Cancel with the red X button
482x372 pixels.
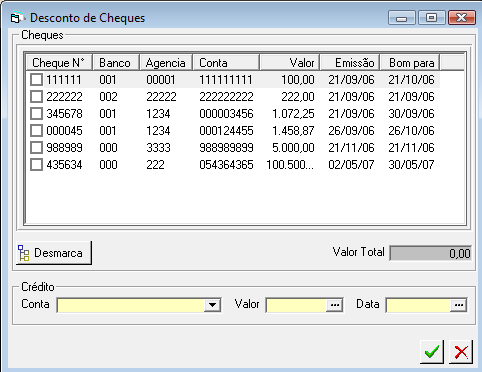(461, 352)
